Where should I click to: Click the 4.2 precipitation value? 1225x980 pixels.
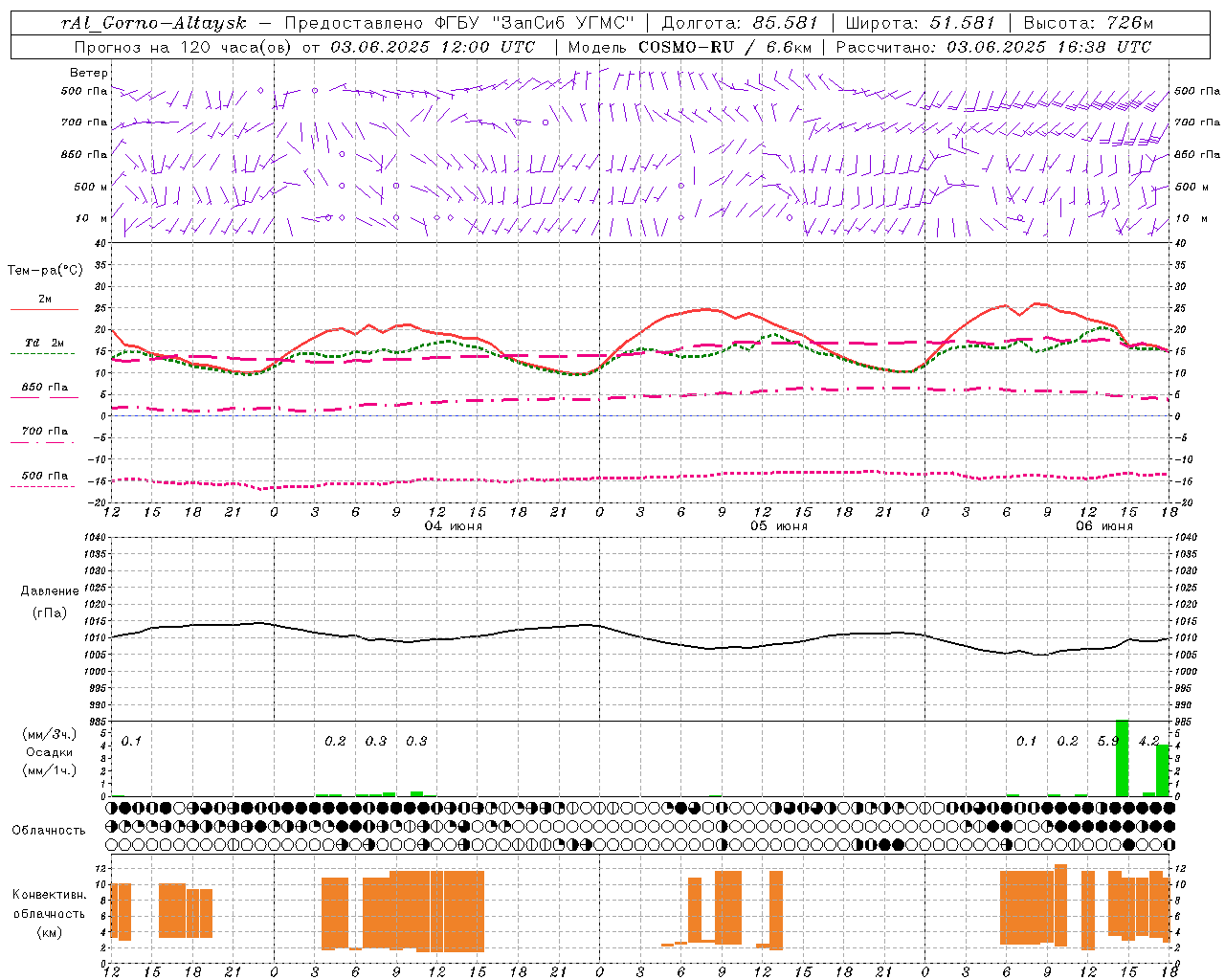pos(1148,741)
